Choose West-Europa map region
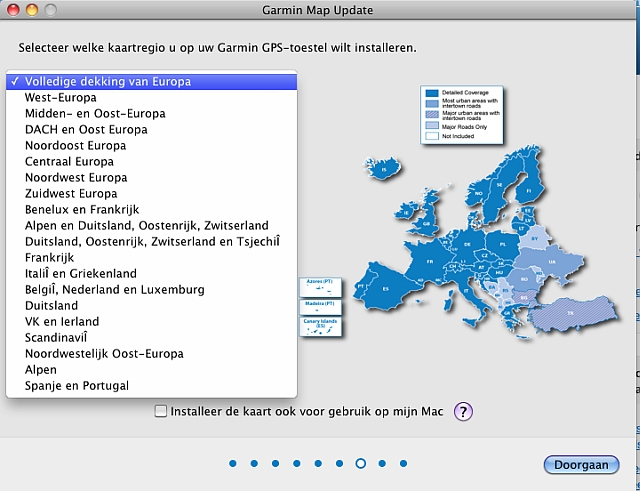The width and height of the screenshot is (640, 491). pyautogui.click(x=151, y=98)
